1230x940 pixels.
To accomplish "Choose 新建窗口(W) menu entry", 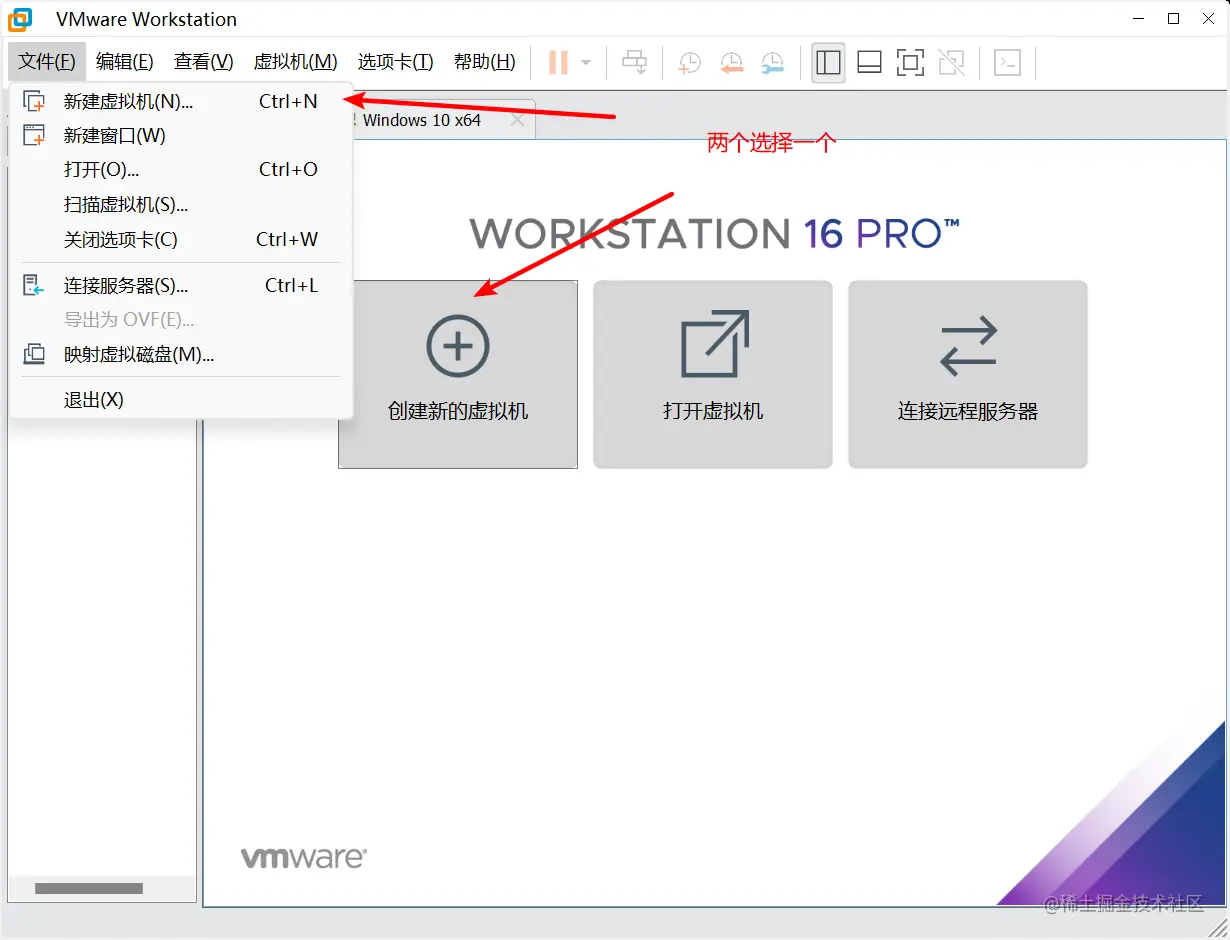I will [x=181, y=135].
